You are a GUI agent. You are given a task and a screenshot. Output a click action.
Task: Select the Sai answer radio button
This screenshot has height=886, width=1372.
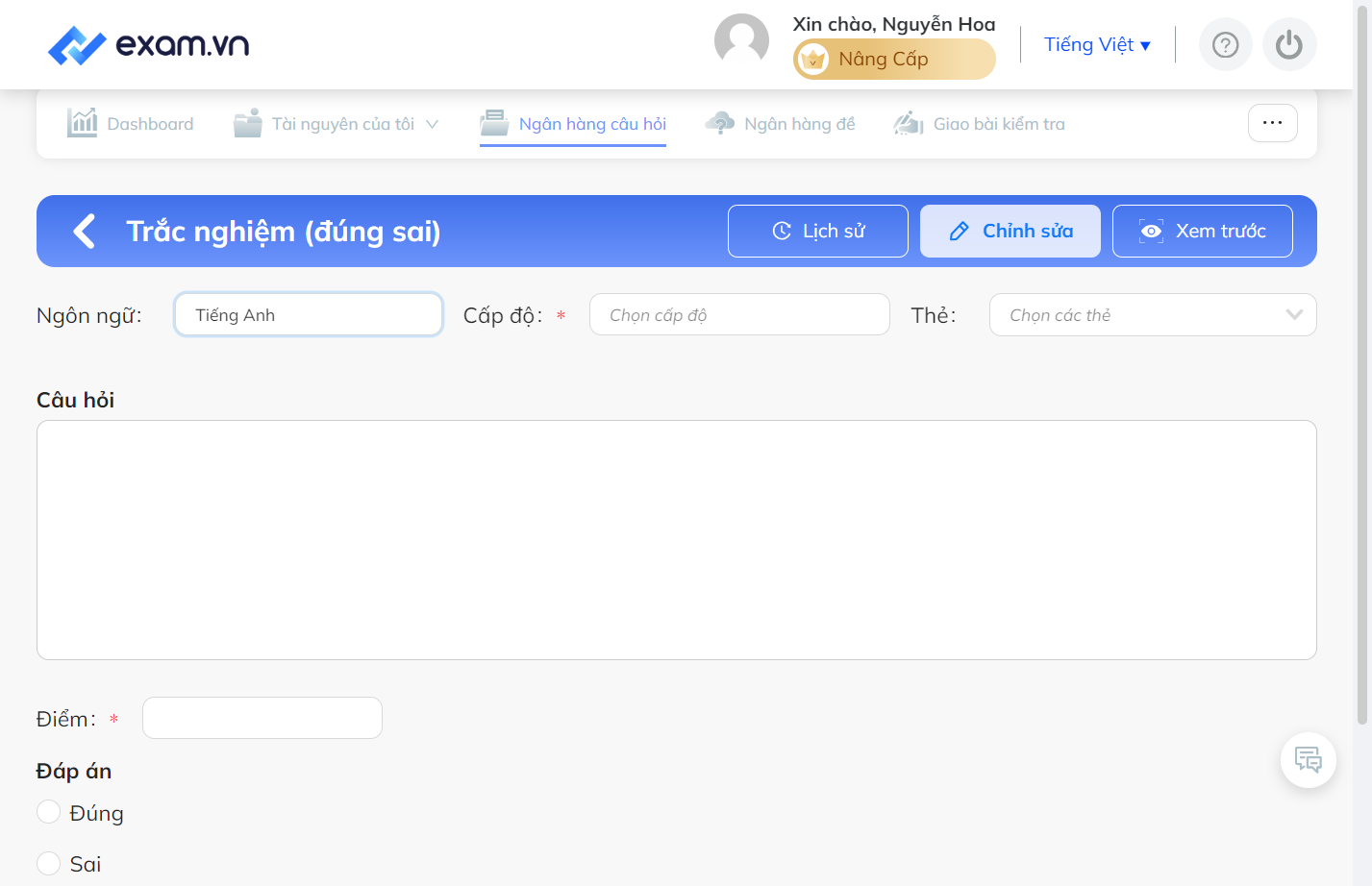pyautogui.click(x=48, y=863)
